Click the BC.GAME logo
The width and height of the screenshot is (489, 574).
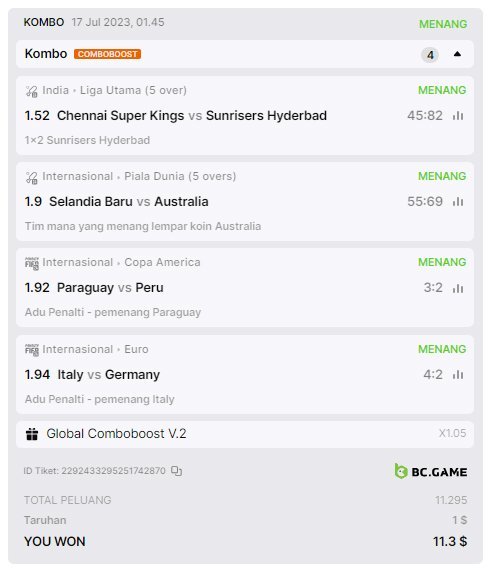[431, 472]
